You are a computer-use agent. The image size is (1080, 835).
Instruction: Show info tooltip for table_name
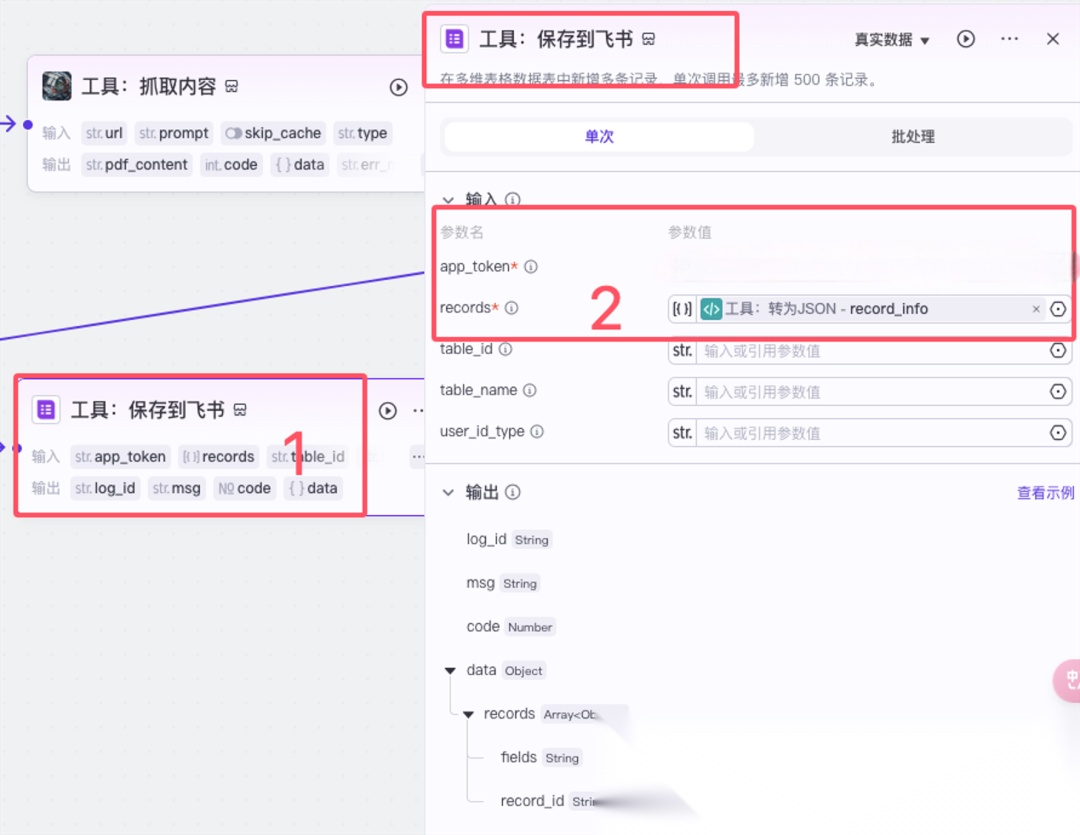530,391
